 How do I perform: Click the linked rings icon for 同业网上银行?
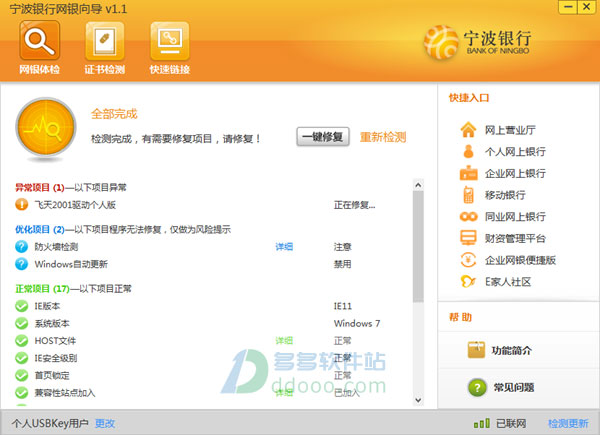[x=468, y=217]
